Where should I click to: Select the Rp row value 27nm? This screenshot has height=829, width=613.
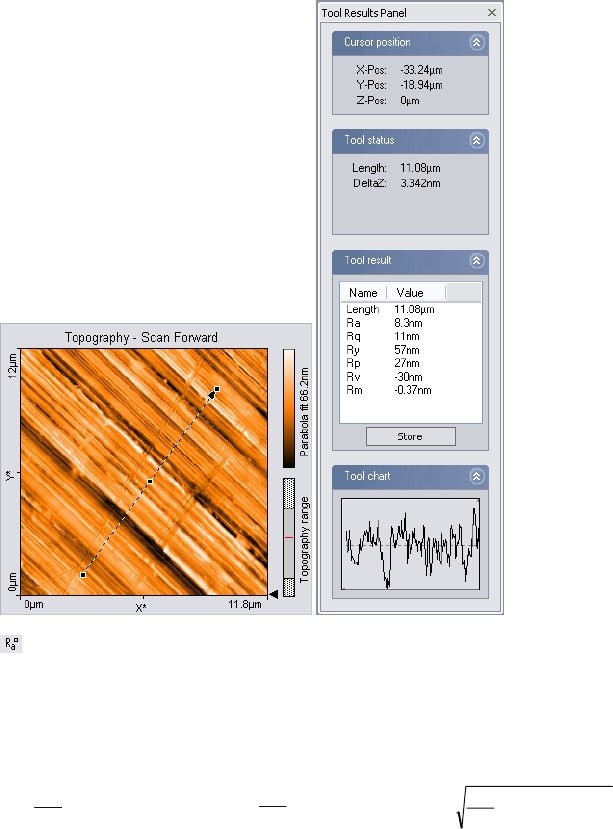pos(407,363)
